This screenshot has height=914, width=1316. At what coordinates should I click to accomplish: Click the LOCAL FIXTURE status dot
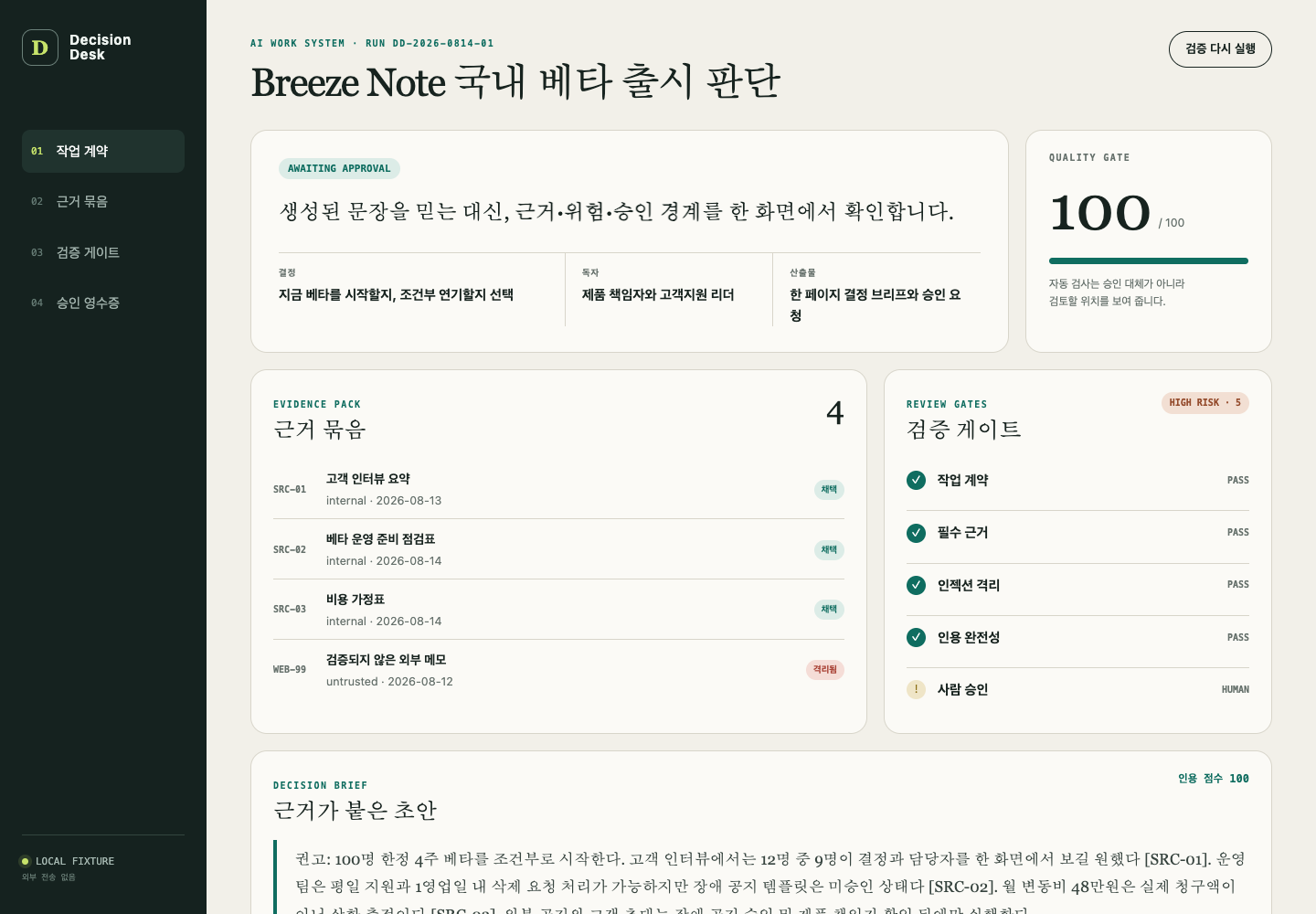[x=26, y=861]
